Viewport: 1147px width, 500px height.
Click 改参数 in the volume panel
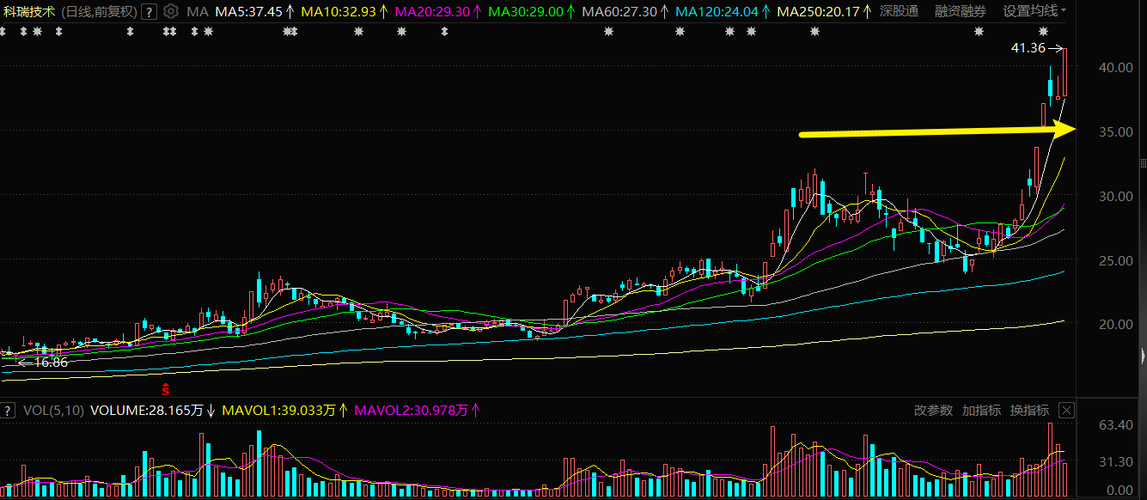pos(933,410)
